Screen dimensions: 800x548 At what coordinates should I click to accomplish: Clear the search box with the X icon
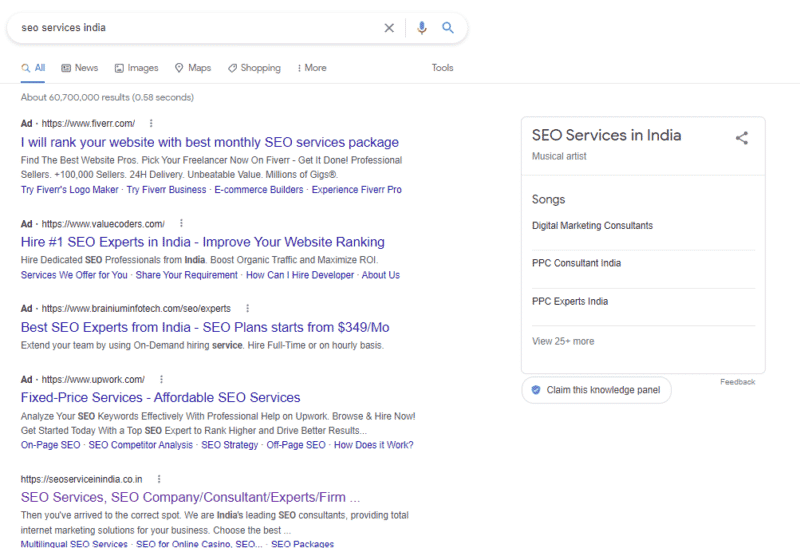(389, 28)
